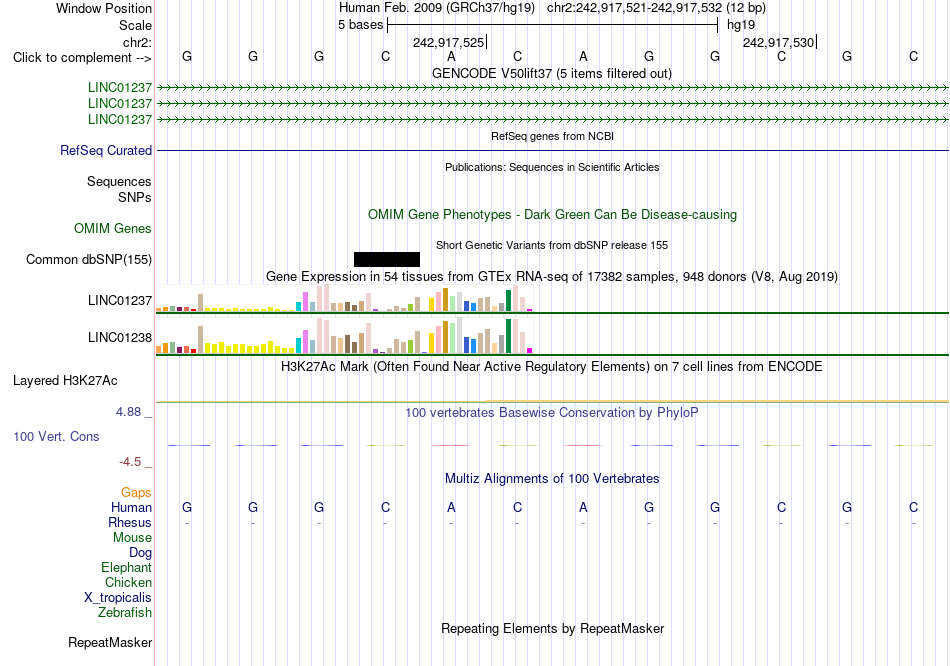Open the OMIM Gene Phenotypes track title
Viewport: 950px width, 666px height.
click(x=552, y=215)
